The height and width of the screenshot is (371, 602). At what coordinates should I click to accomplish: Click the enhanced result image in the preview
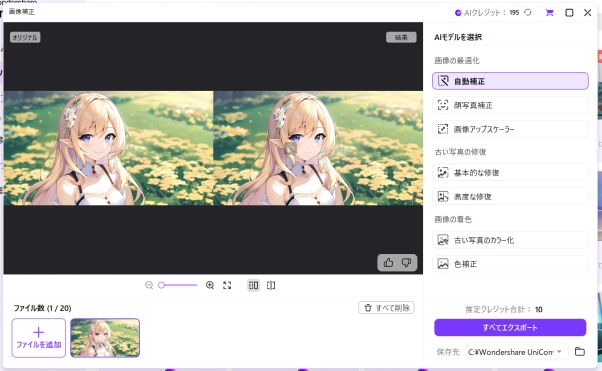point(318,148)
